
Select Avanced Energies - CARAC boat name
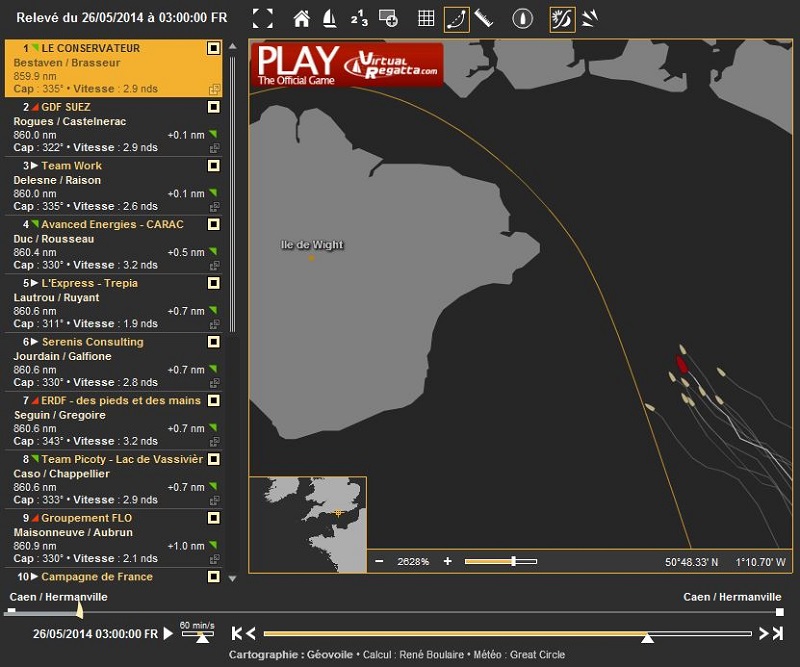(x=112, y=225)
